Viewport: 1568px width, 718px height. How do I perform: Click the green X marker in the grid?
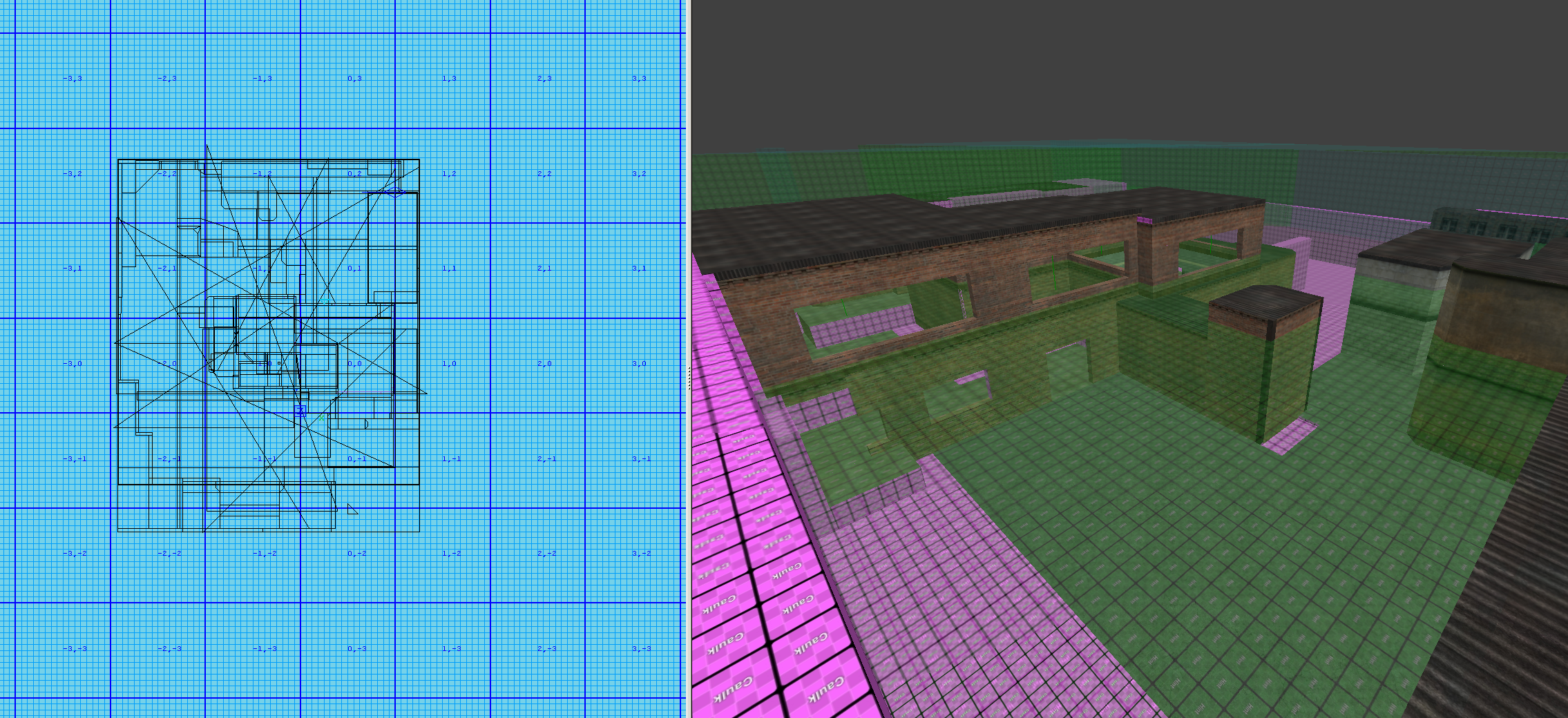click(321, 418)
